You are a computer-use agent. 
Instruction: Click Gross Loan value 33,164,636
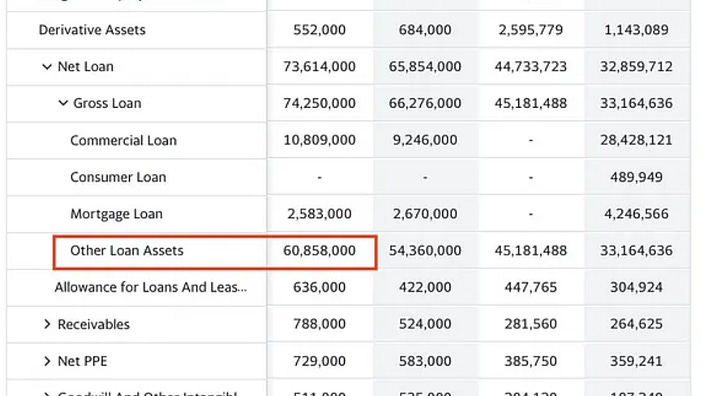pos(636,103)
